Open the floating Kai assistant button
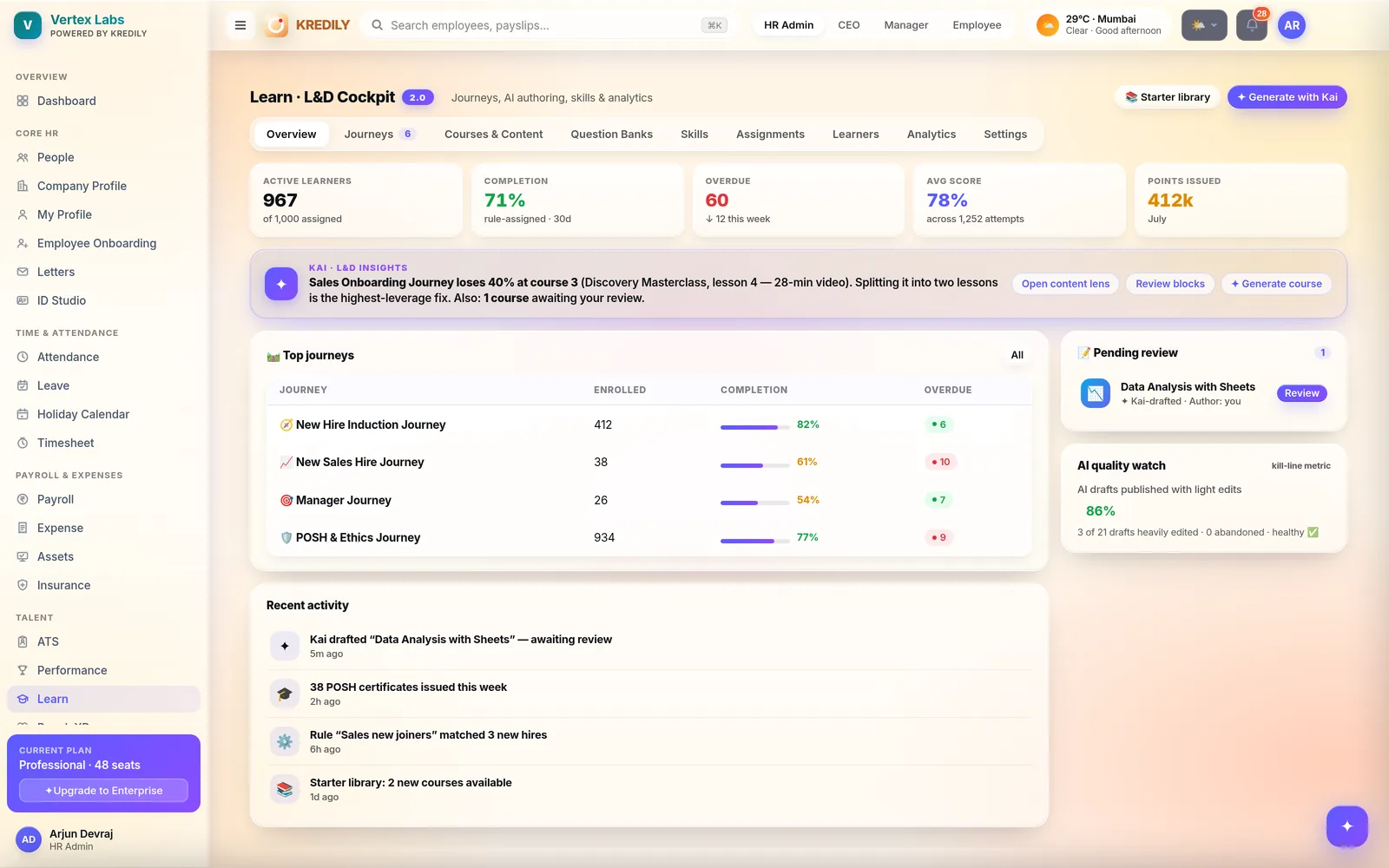This screenshot has height=868, width=1389. [1347, 826]
